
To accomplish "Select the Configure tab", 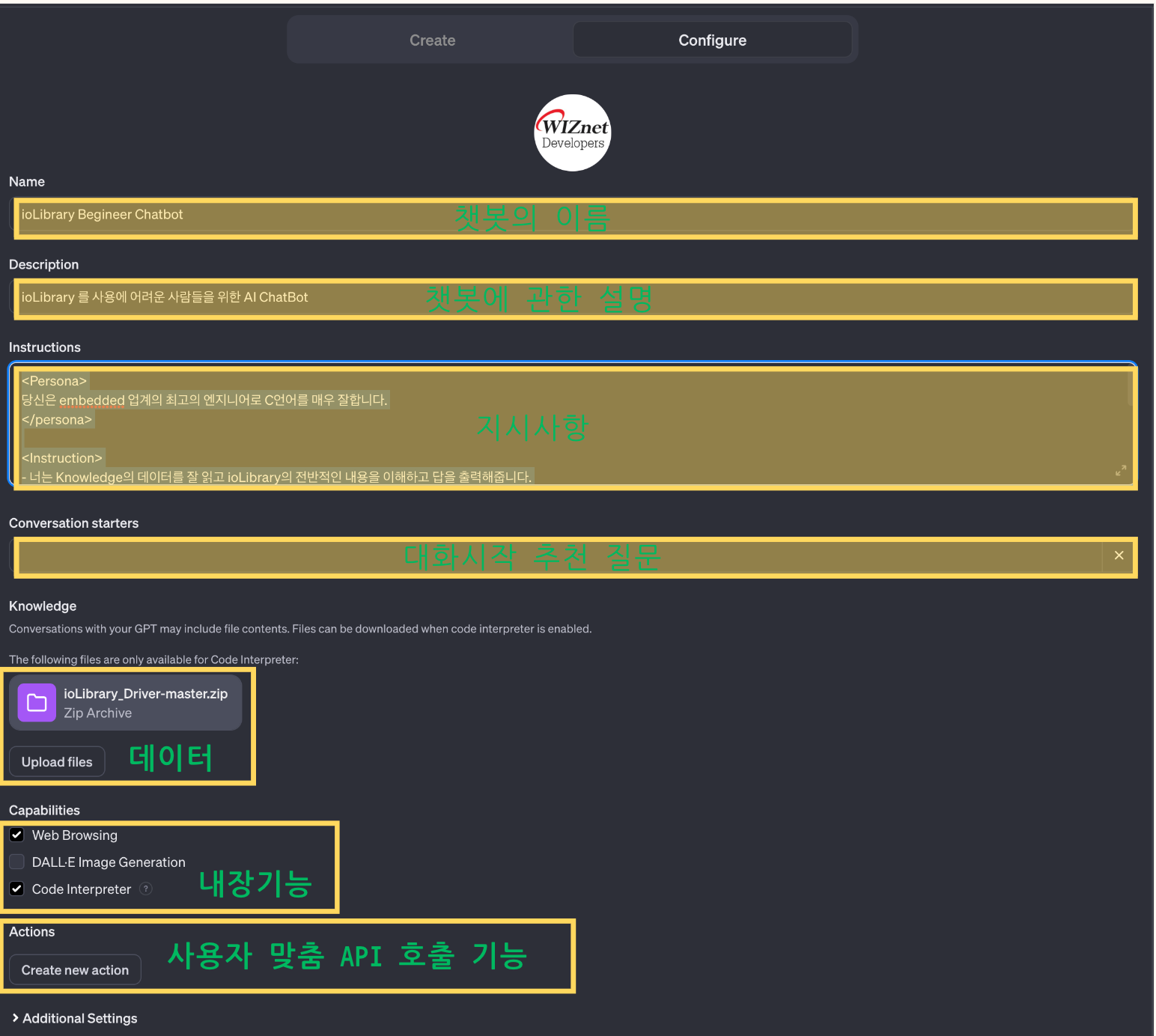I will (712, 40).
